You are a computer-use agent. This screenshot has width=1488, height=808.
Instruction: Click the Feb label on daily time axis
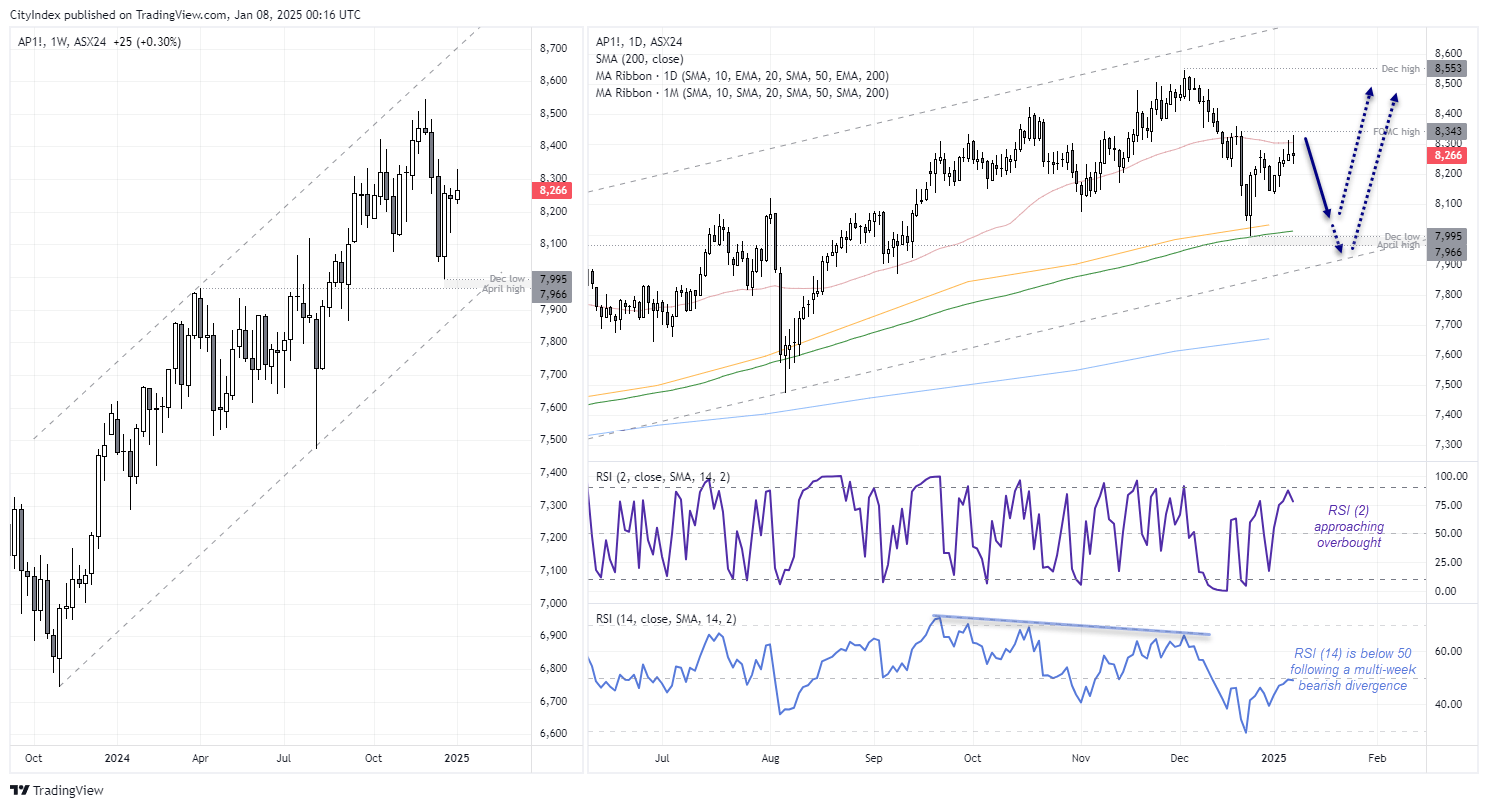pos(1377,758)
